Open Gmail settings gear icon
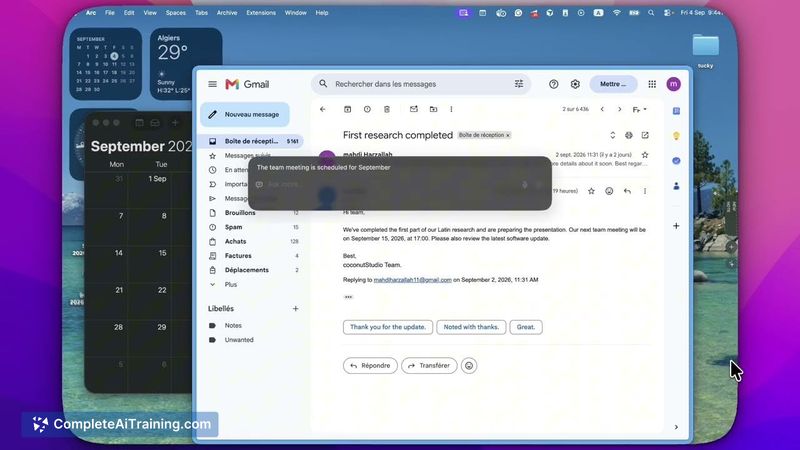The height and width of the screenshot is (450, 800). (x=575, y=84)
